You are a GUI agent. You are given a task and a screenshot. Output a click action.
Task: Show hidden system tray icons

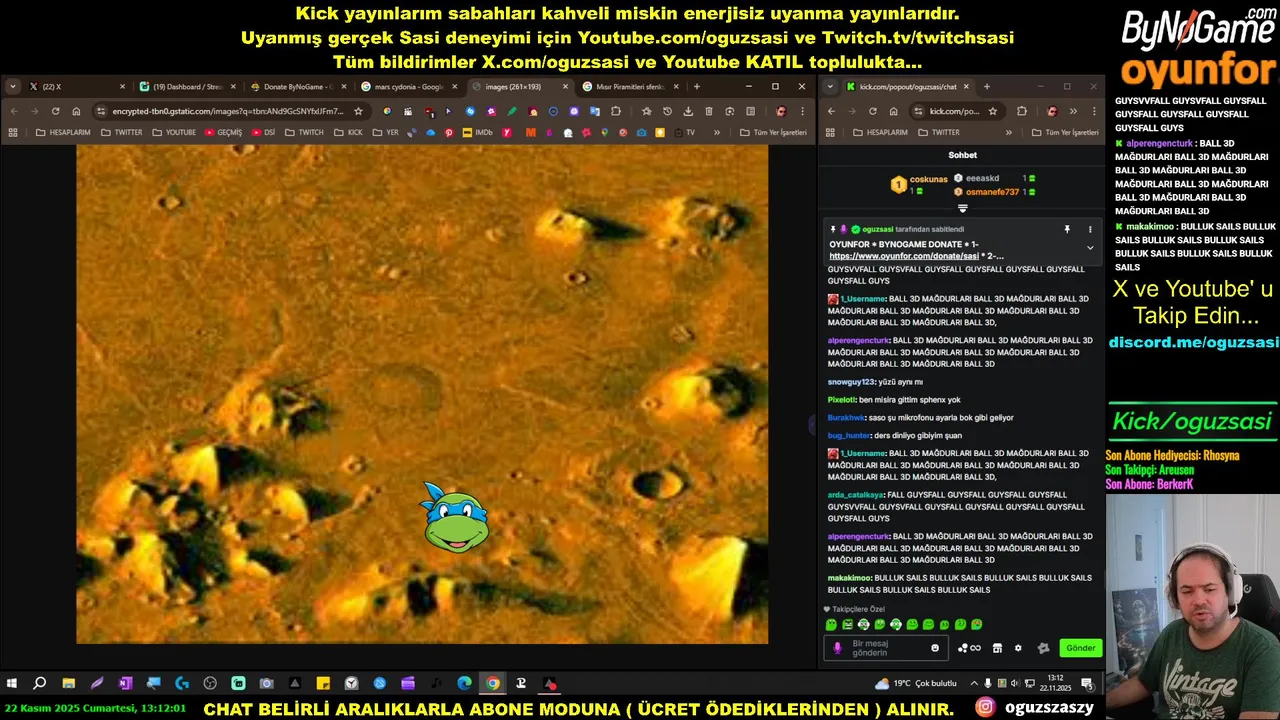pyautogui.click(x=974, y=684)
